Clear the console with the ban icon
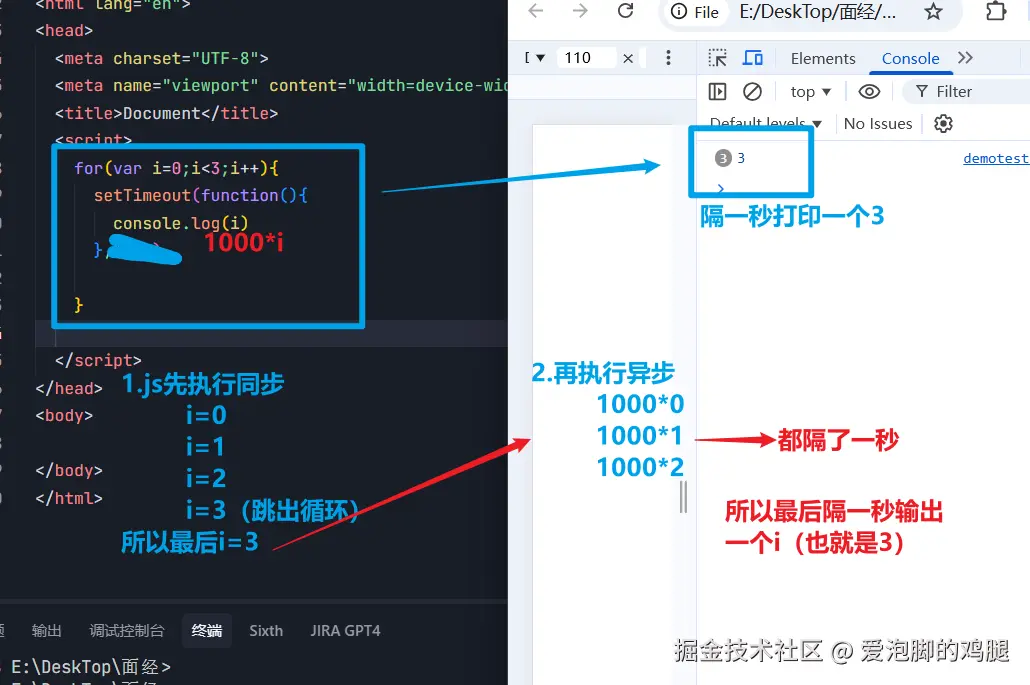Viewport: 1030px width, 685px height. pos(752,91)
